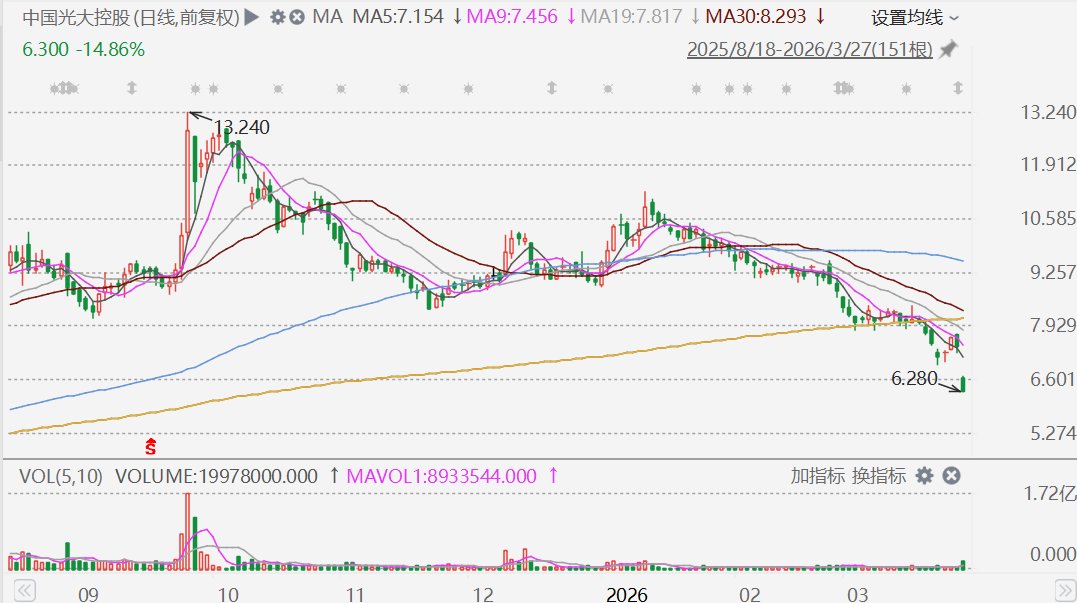
Task: Expand the 设置均线 dropdown
Action: [914, 17]
